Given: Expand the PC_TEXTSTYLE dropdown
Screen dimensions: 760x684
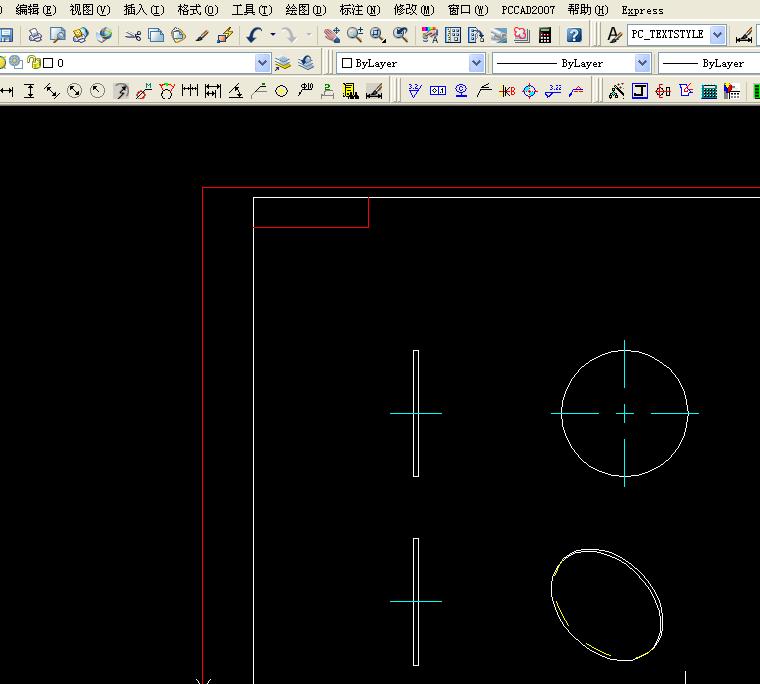Looking at the screenshot, I should pyautogui.click(x=718, y=35).
